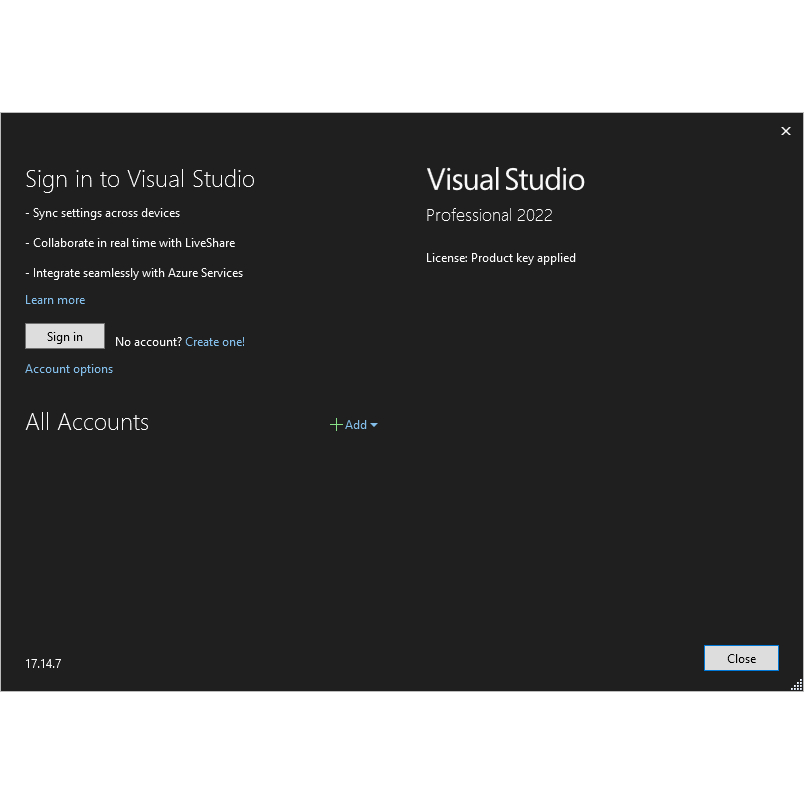Click the Sign in to Visual Studio heading
This screenshot has height=804, width=804.
click(x=140, y=179)
